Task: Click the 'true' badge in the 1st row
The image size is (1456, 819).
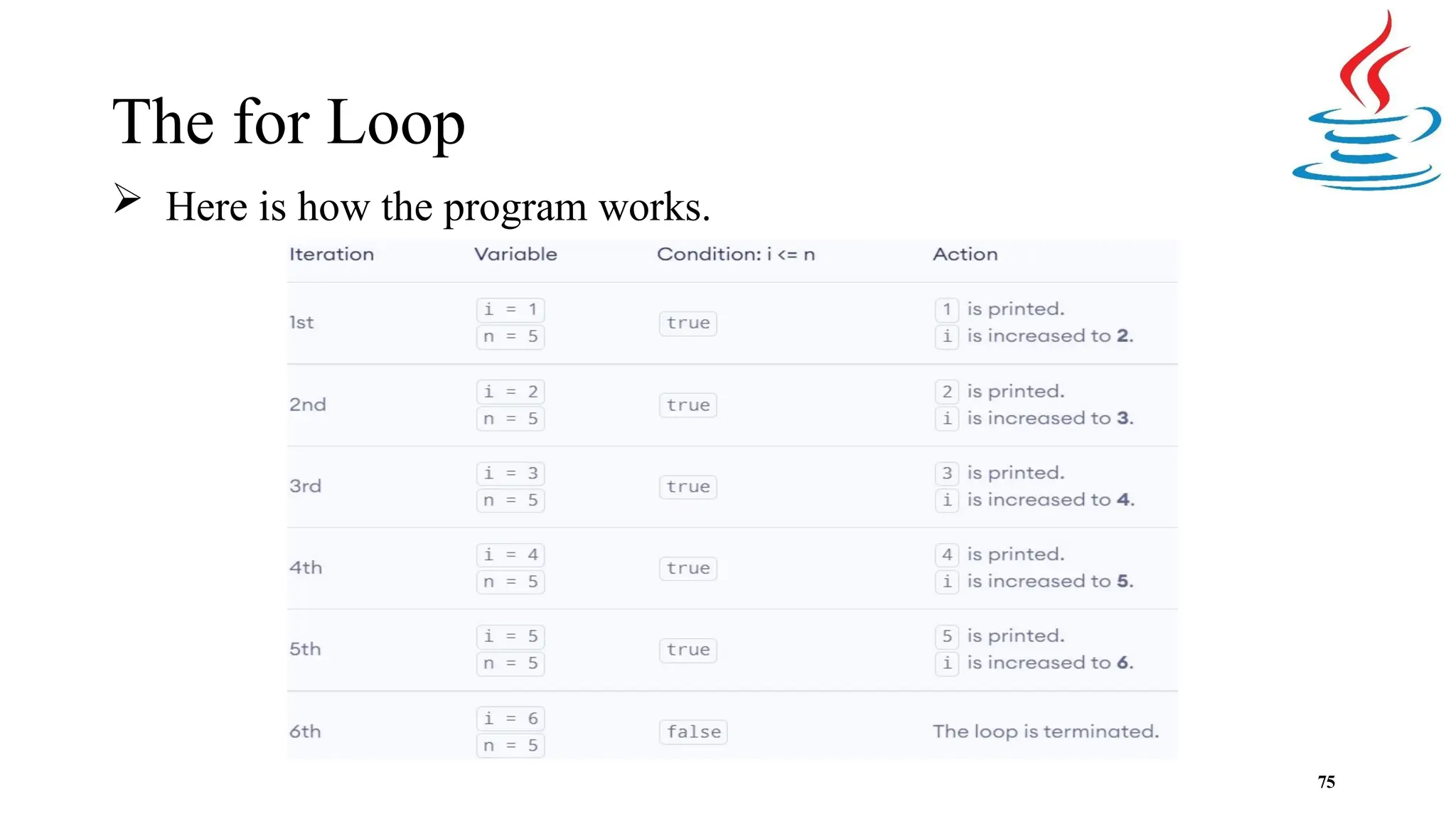Action: click(x=688, y=323)
